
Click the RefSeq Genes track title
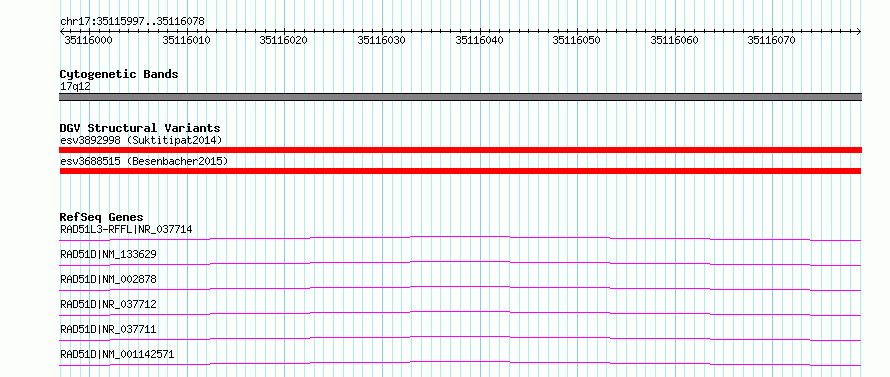coord(101,217)
